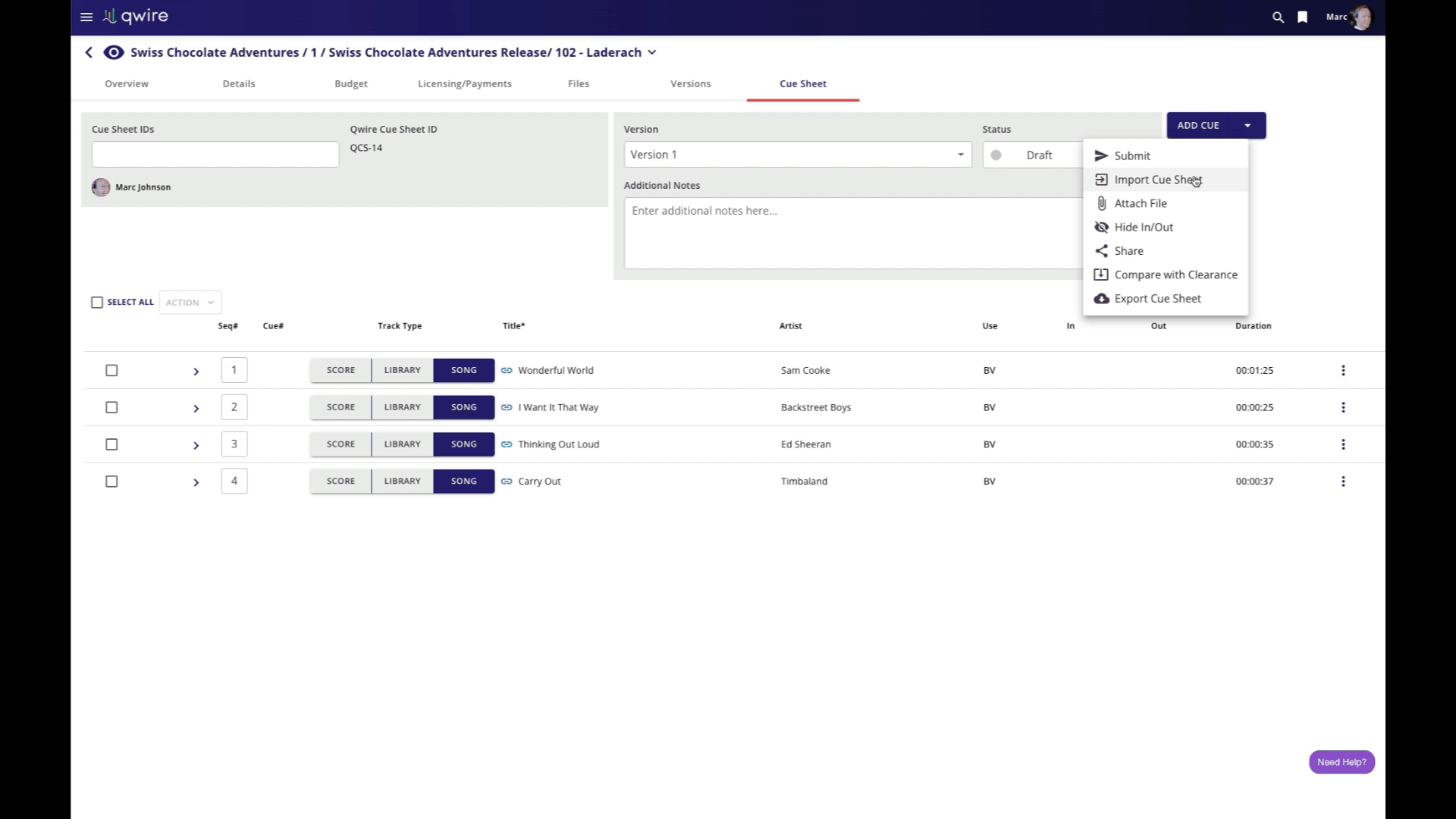This screenshot has width=1456, height=819.
Task: Click link icon next to Carry Out
Action: (507, 482)
